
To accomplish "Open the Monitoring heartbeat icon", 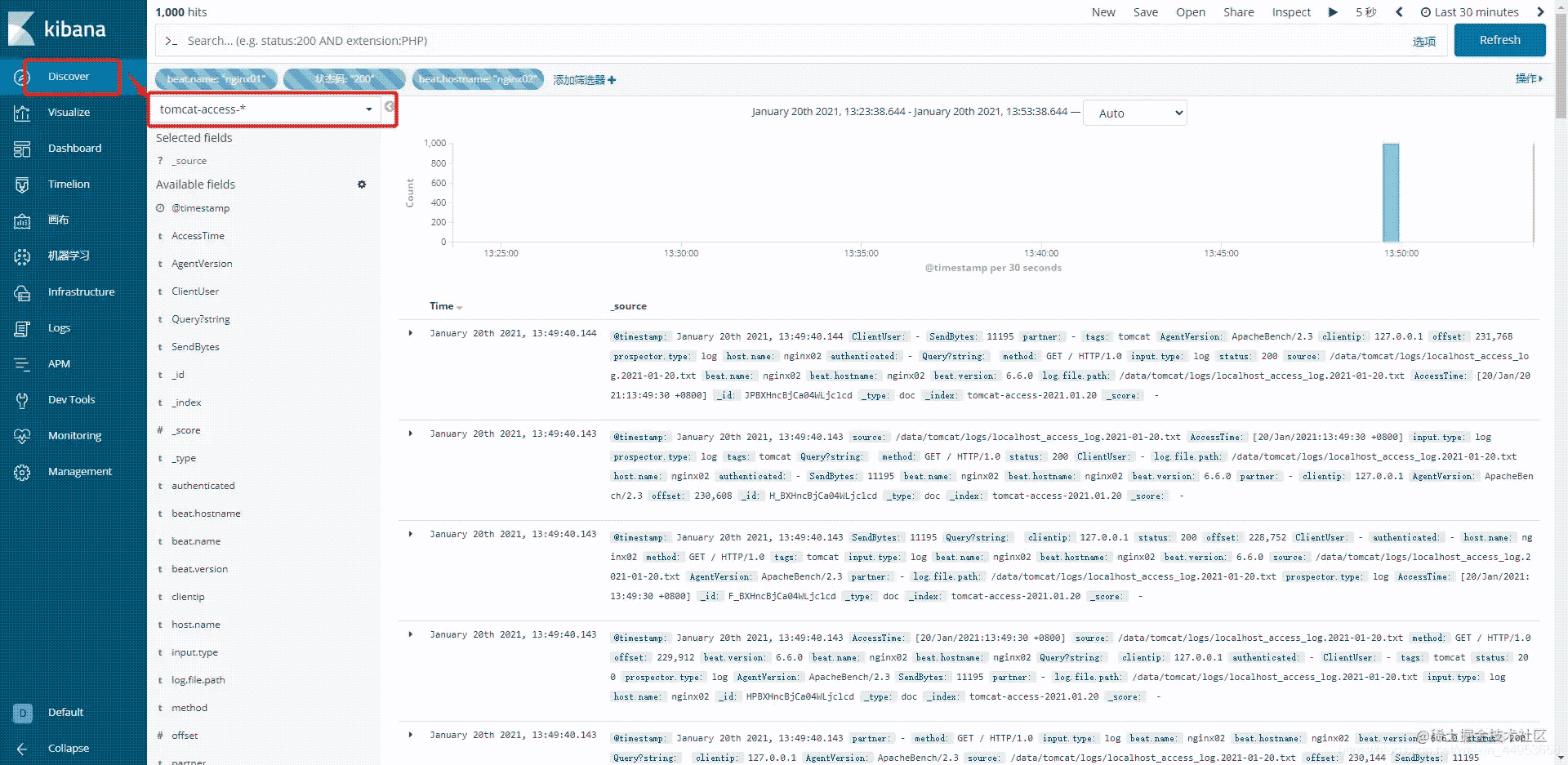I will [x=22, y=436].
